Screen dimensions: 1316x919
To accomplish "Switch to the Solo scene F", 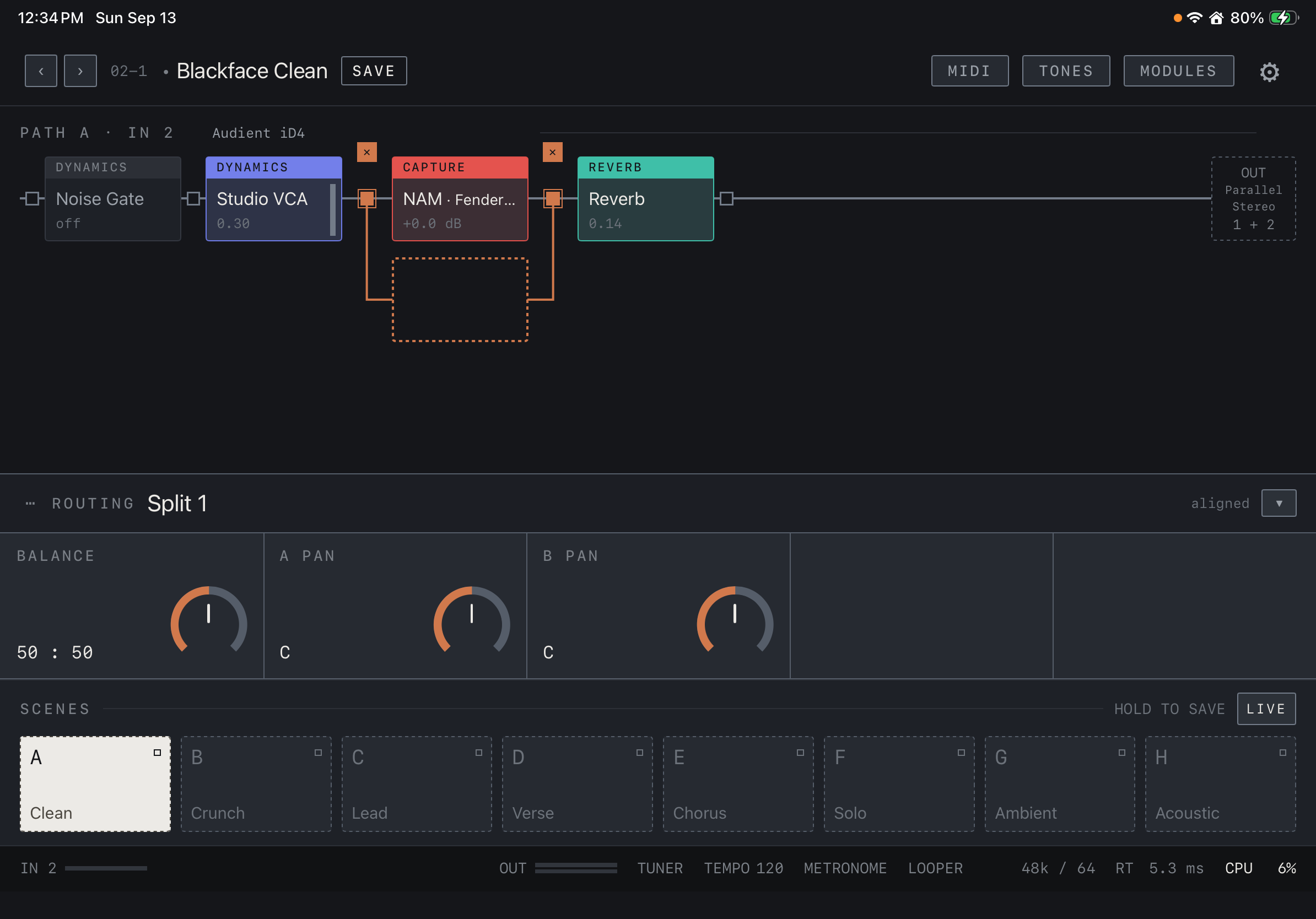I will click(899, 784).
